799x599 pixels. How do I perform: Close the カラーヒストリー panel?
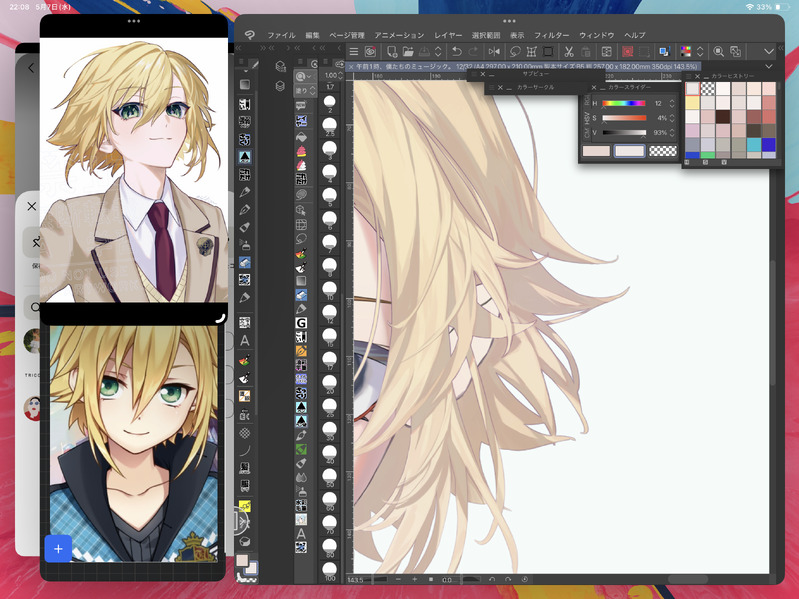[697, 76]
